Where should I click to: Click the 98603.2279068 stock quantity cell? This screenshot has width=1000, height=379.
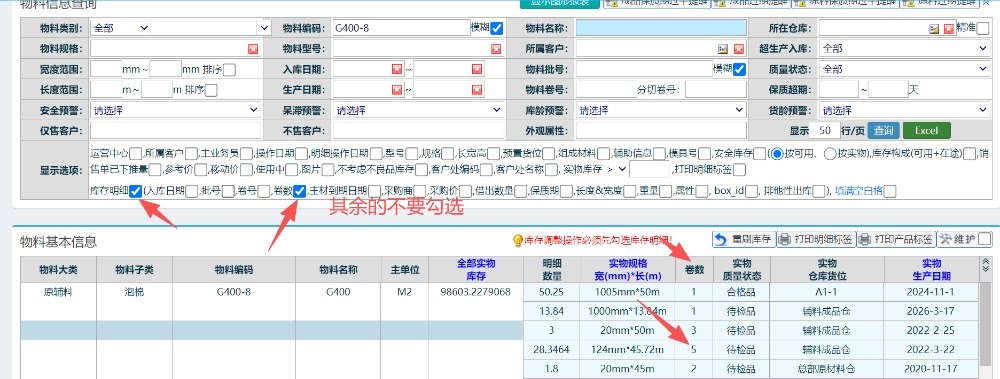pos(476,292)
